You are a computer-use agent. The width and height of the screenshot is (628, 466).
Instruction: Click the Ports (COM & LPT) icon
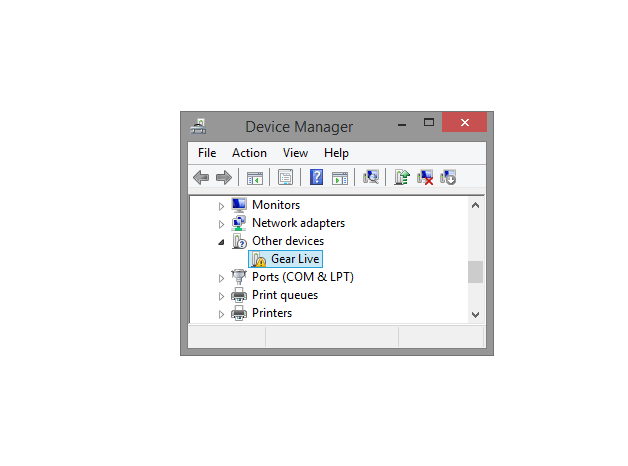239,277
